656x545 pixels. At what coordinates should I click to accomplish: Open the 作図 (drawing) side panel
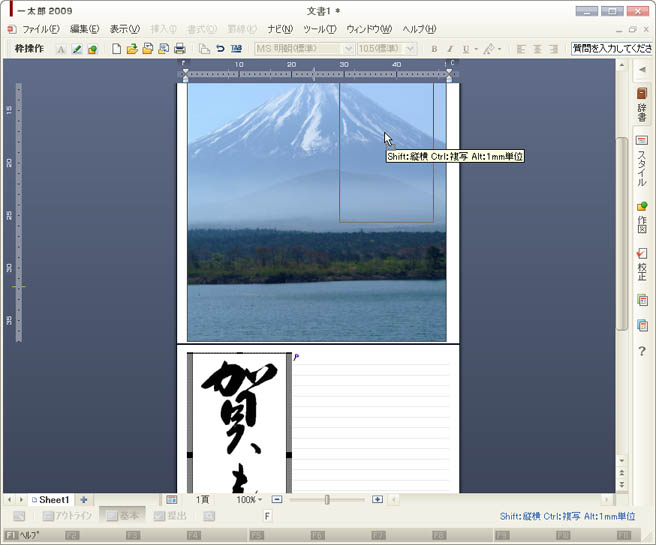(642, 218)
